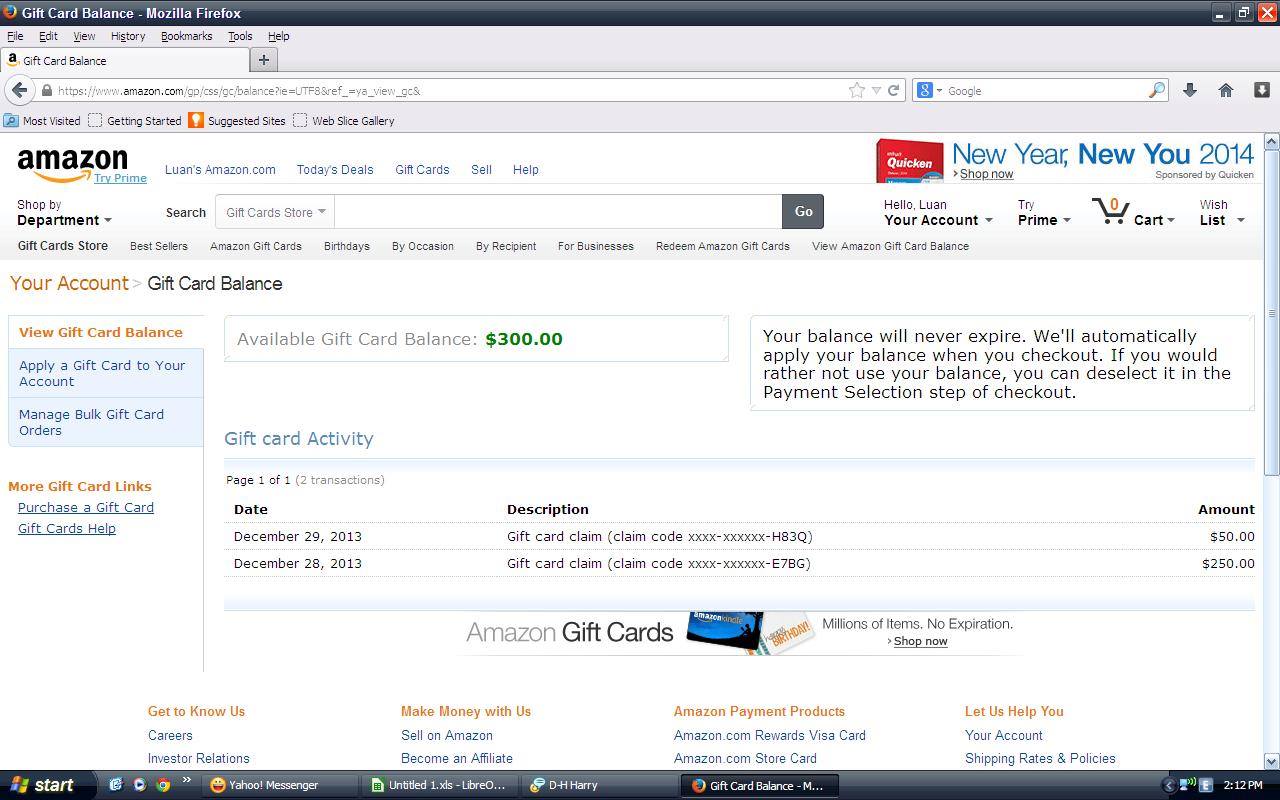Screen dimensions: 1280x800
Task: Open the Downloads arrow in the toolbar
Action: [x=1190, y=90]
